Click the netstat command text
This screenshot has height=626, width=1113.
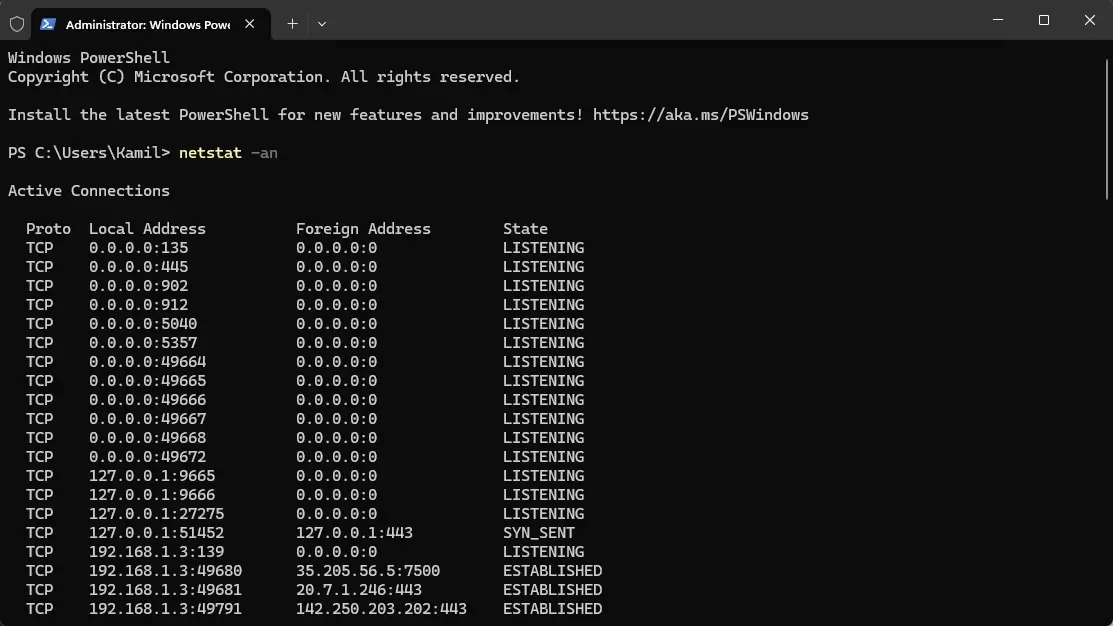coord(210,153)
